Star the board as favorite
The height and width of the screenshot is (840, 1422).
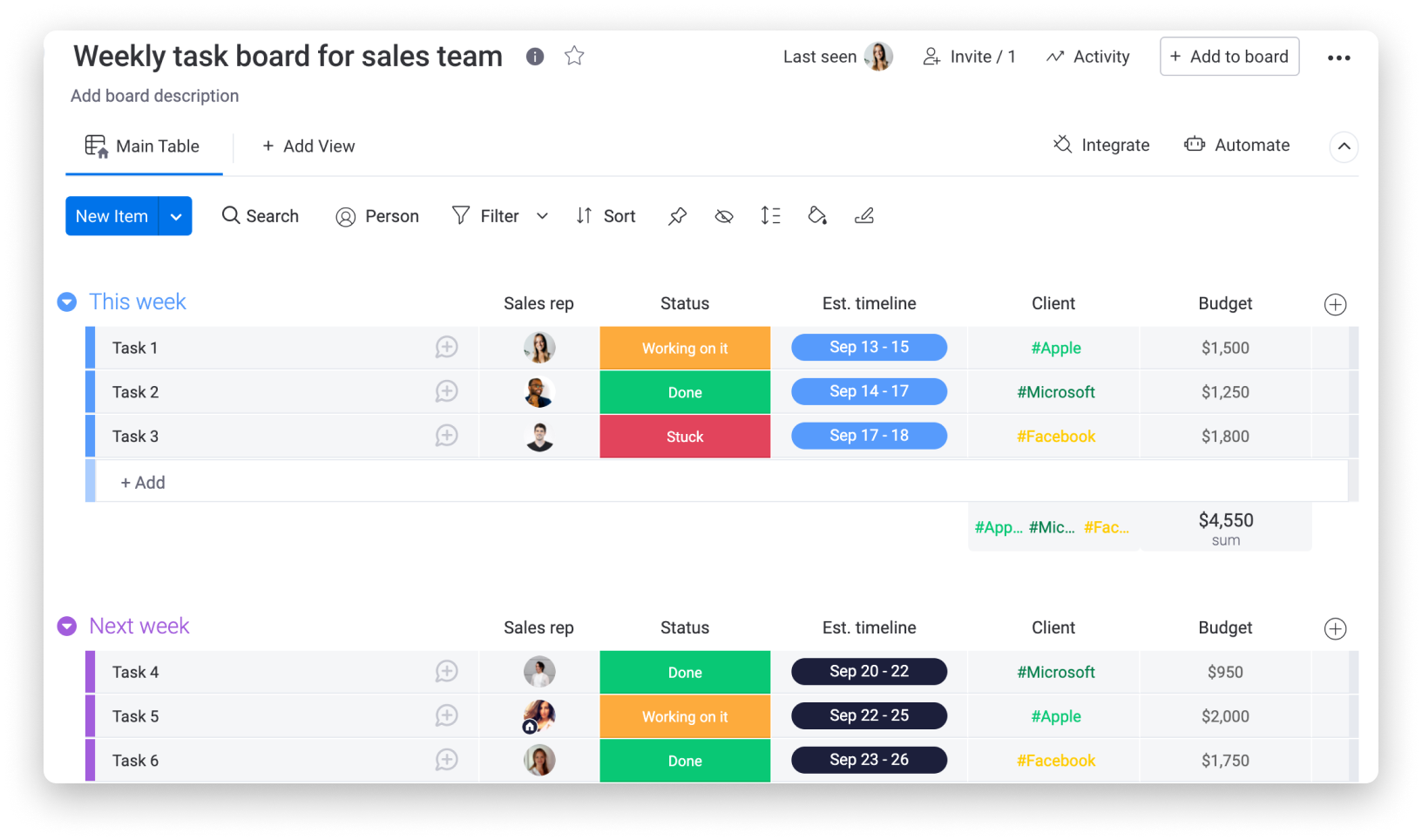(574, 57)
